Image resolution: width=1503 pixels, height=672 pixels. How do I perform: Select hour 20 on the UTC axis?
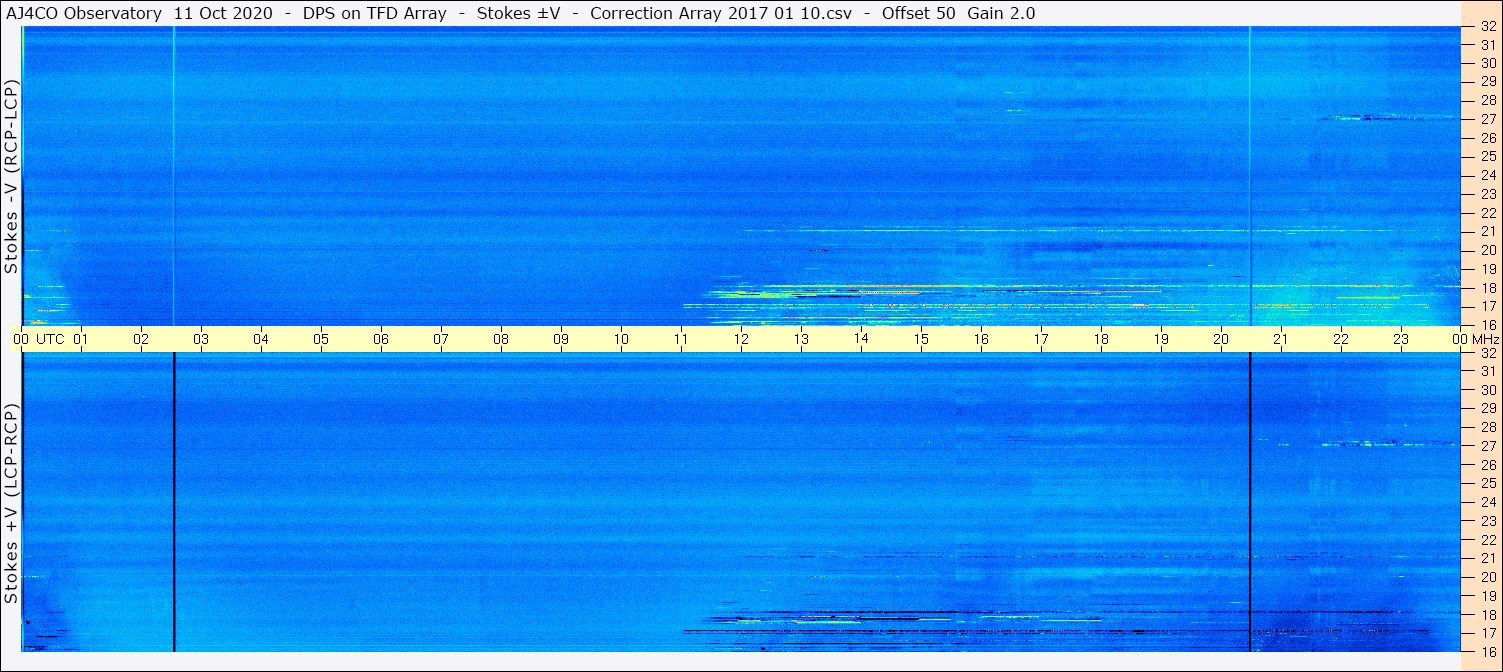[1221, 339]
